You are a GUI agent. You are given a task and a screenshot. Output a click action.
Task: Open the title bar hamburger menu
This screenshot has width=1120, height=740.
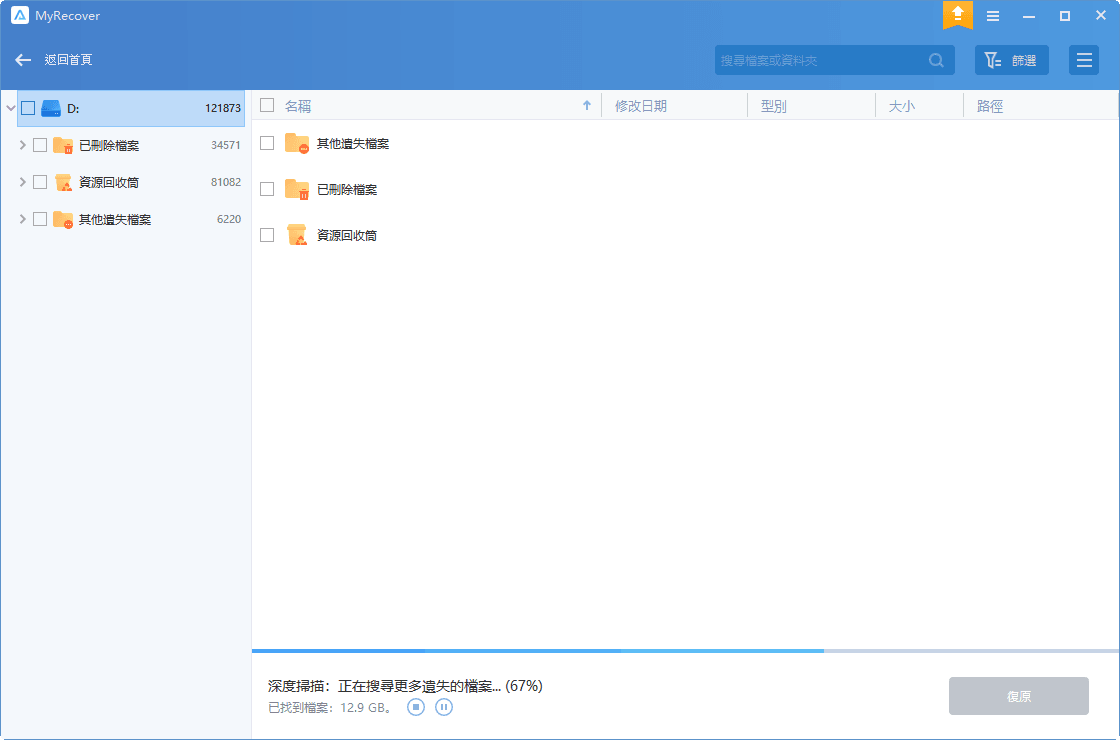tap(993, 16)
